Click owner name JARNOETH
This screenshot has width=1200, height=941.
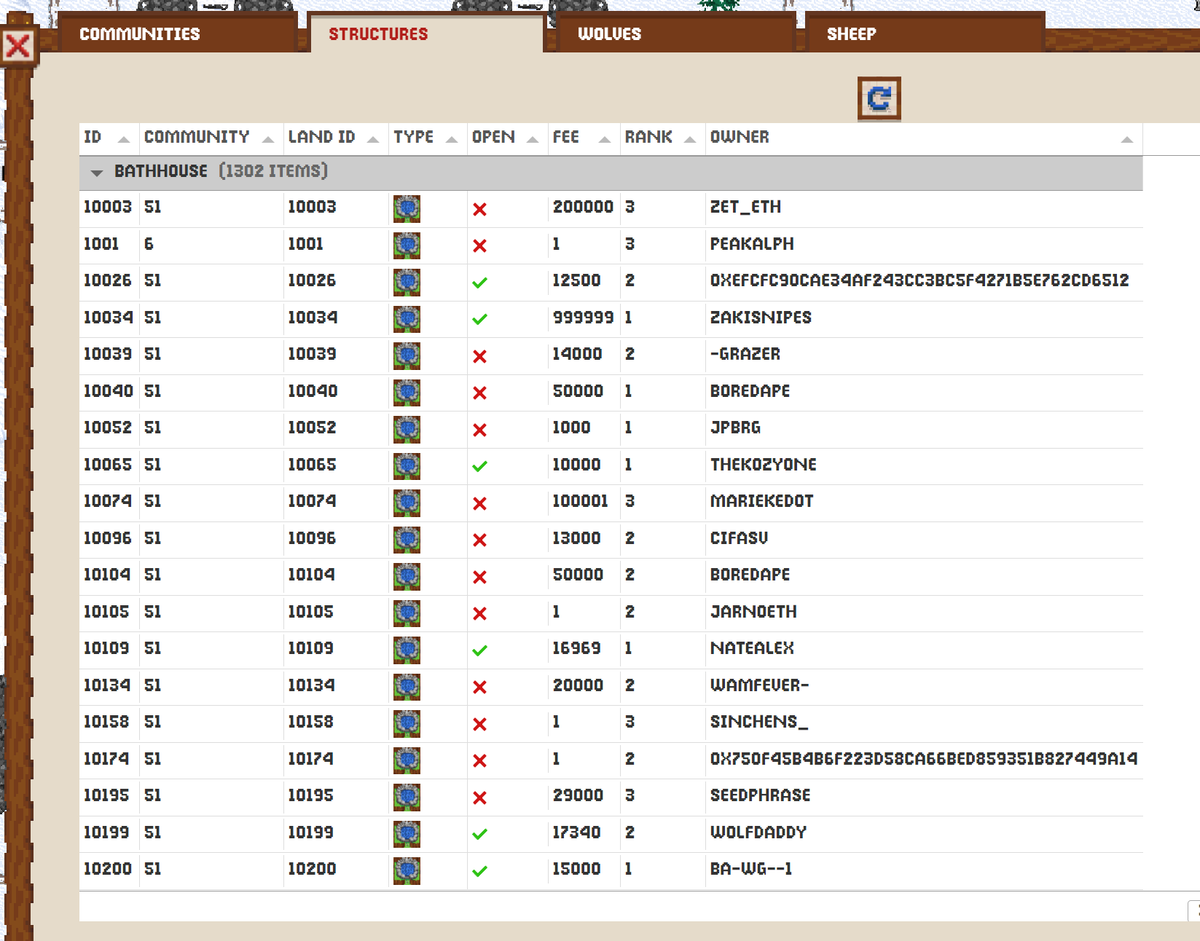753,612
